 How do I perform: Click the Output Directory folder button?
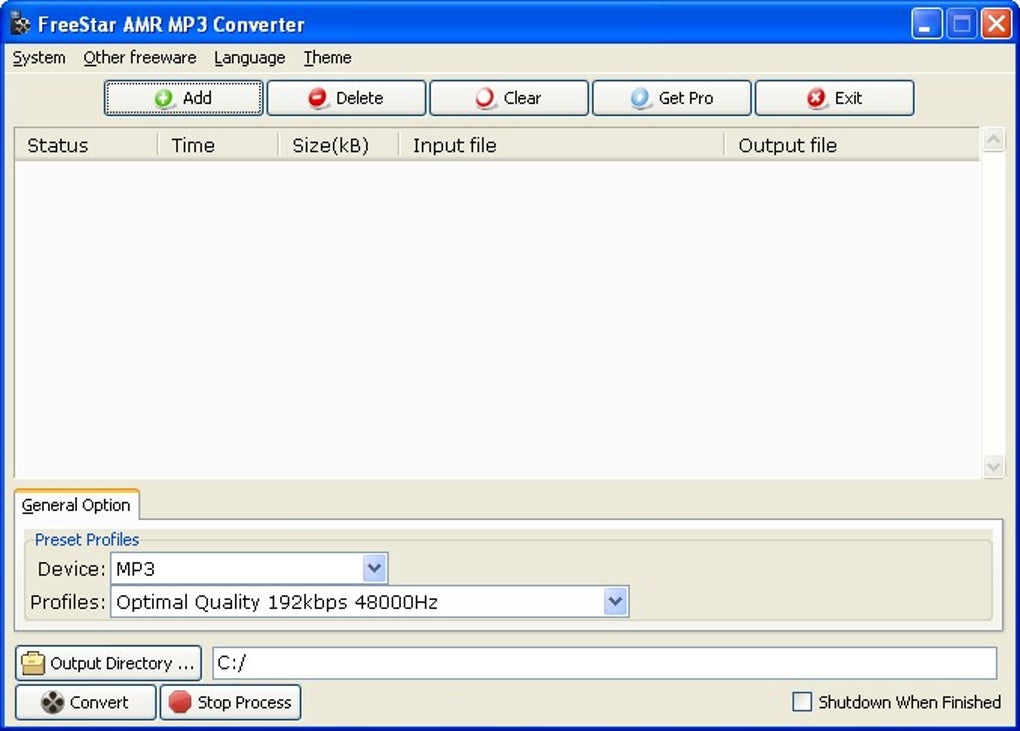click(x=108, y=663)
